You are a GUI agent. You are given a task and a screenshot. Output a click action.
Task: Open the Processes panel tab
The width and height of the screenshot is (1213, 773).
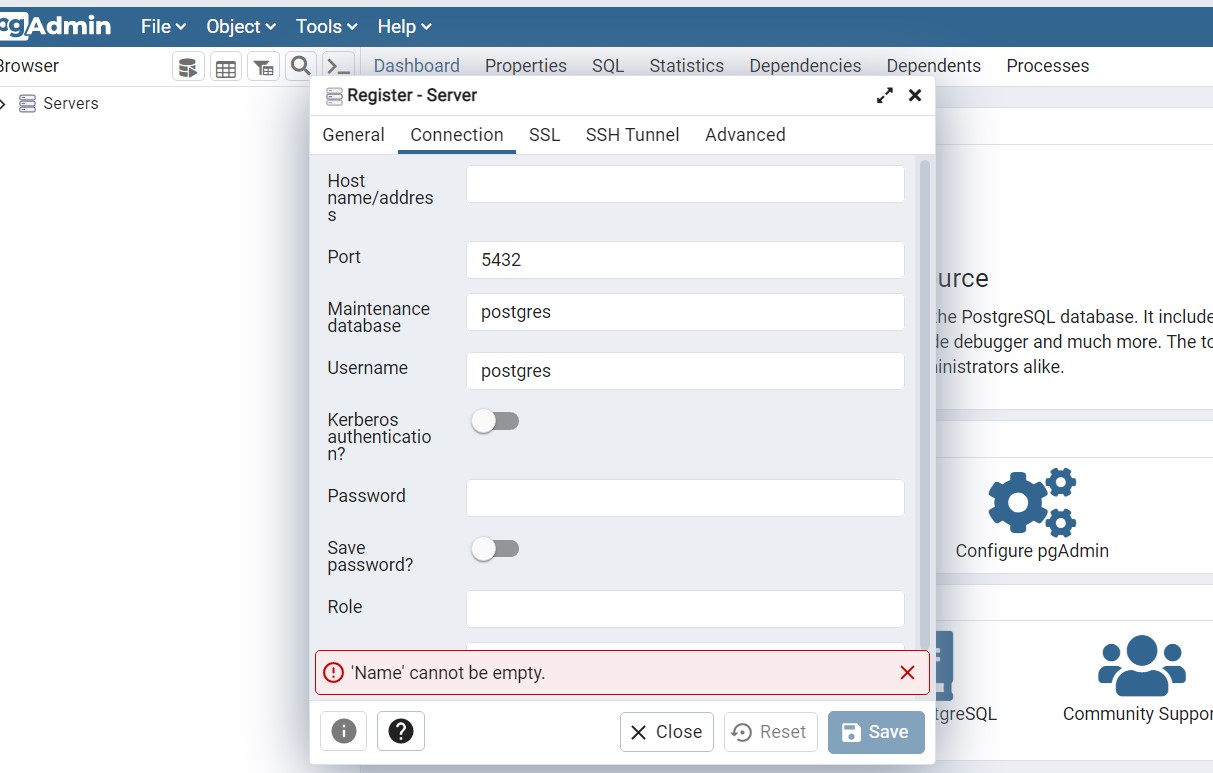coord(1048,66)
